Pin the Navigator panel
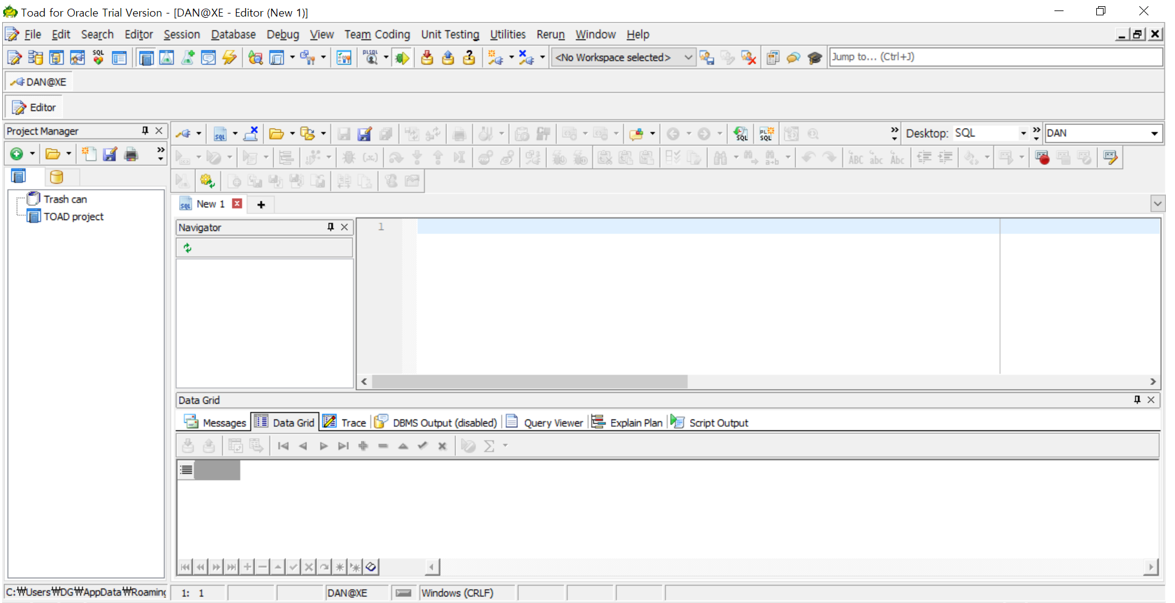The image size is (1175, 603). pyautogui.click(x=330, y=227)
